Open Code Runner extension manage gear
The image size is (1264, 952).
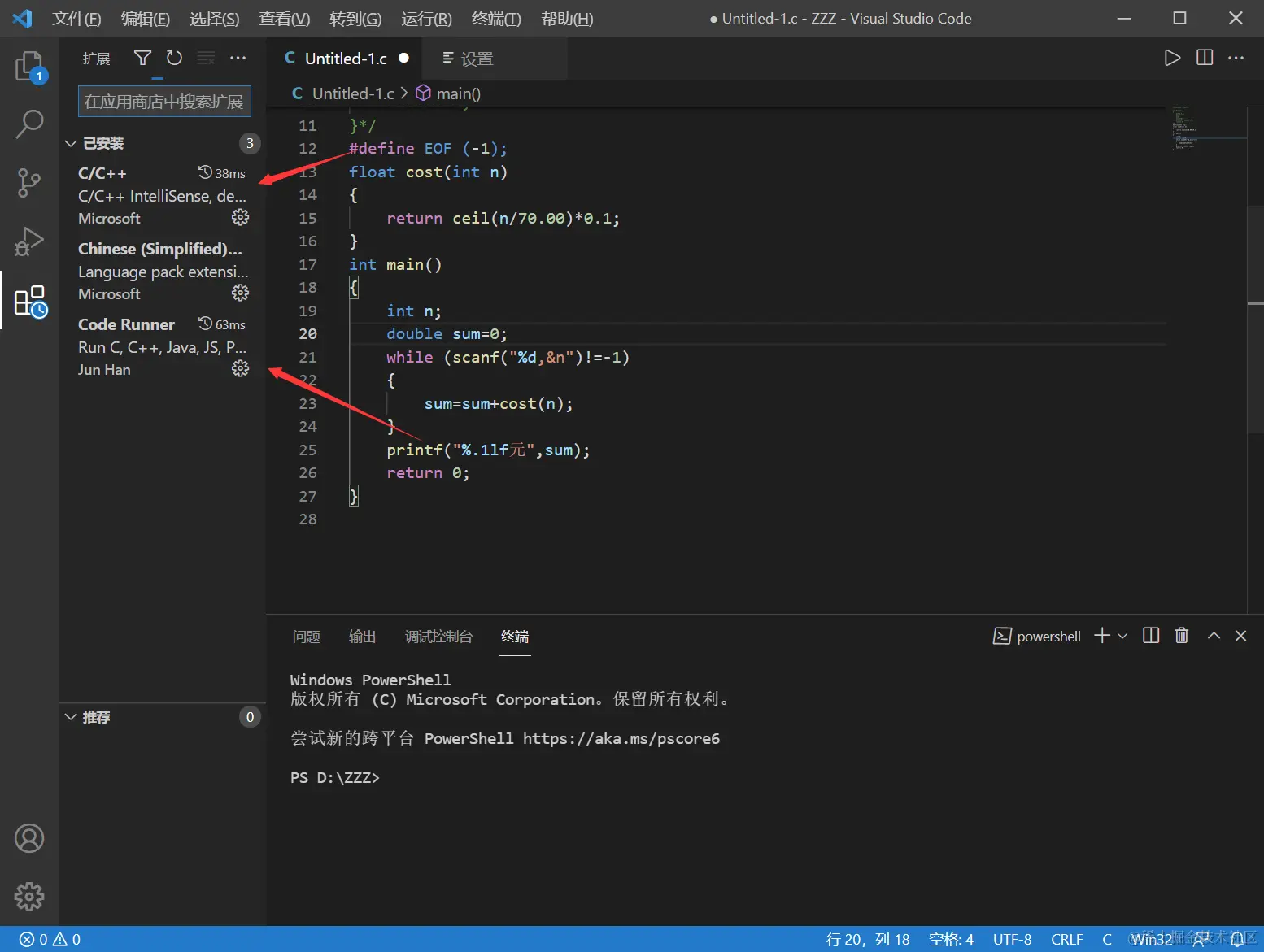[x=240, y=368]
